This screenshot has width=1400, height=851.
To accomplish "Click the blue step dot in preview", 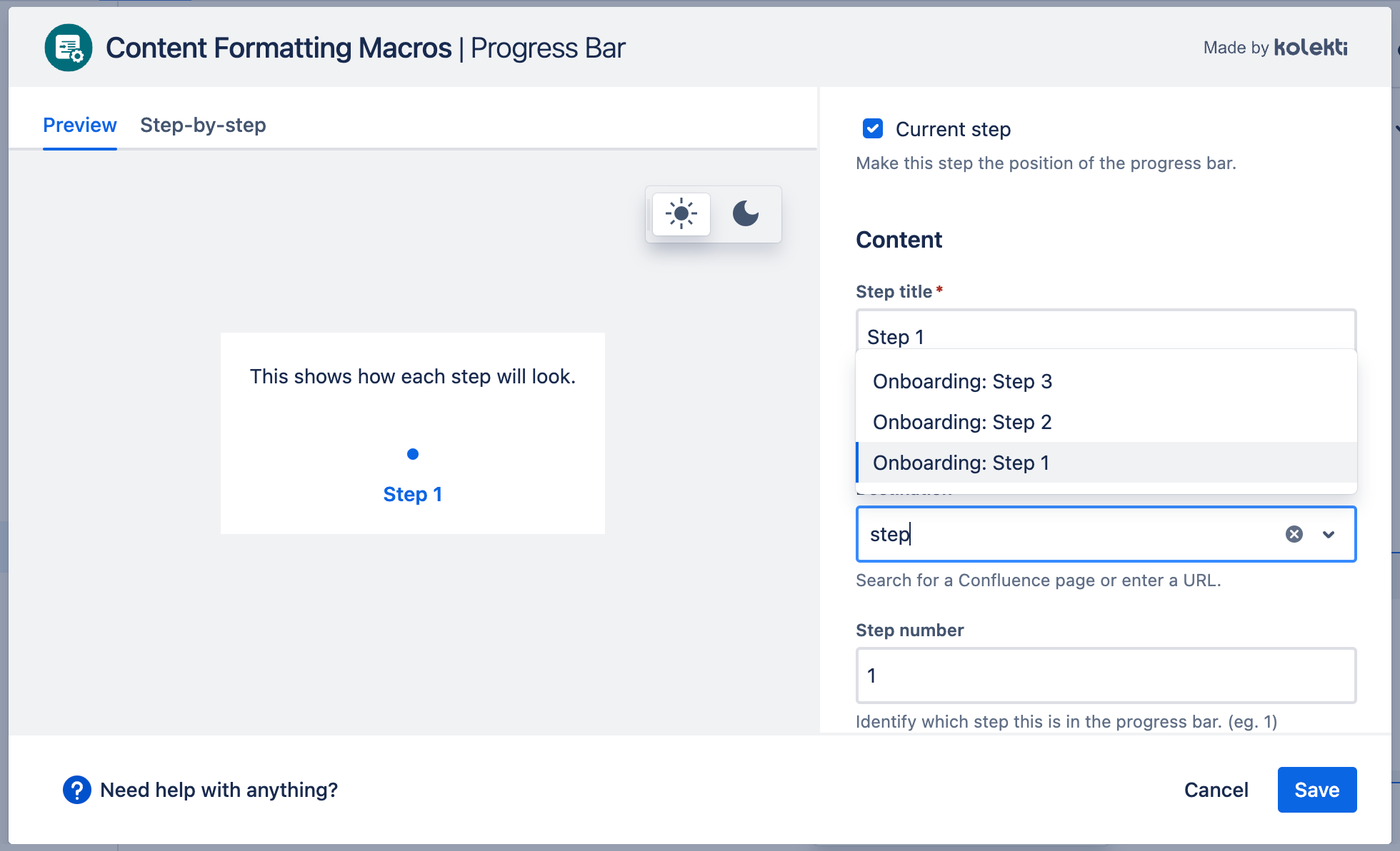I will [x=413, y=454].
